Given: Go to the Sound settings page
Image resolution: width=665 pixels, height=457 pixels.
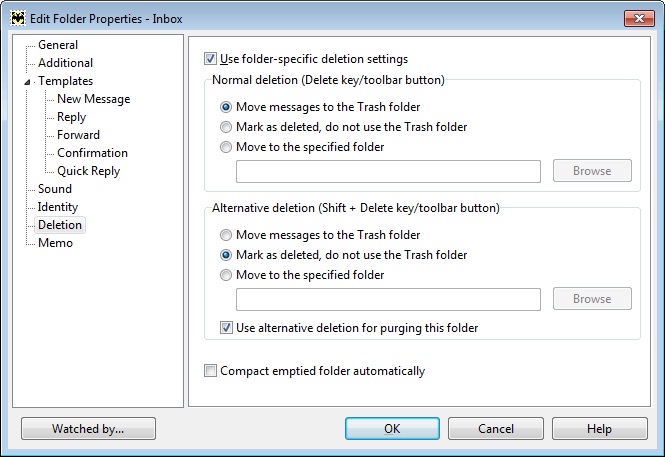Looking at the screenshot, I should click(55, 189).
